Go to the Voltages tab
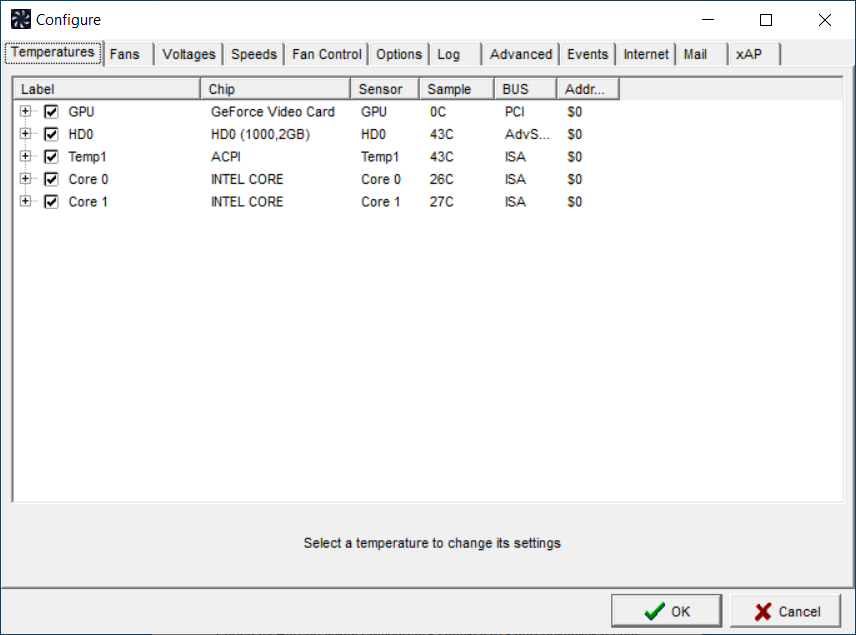Viewport: 856px width, 635px height. click(x=188, y=54)
